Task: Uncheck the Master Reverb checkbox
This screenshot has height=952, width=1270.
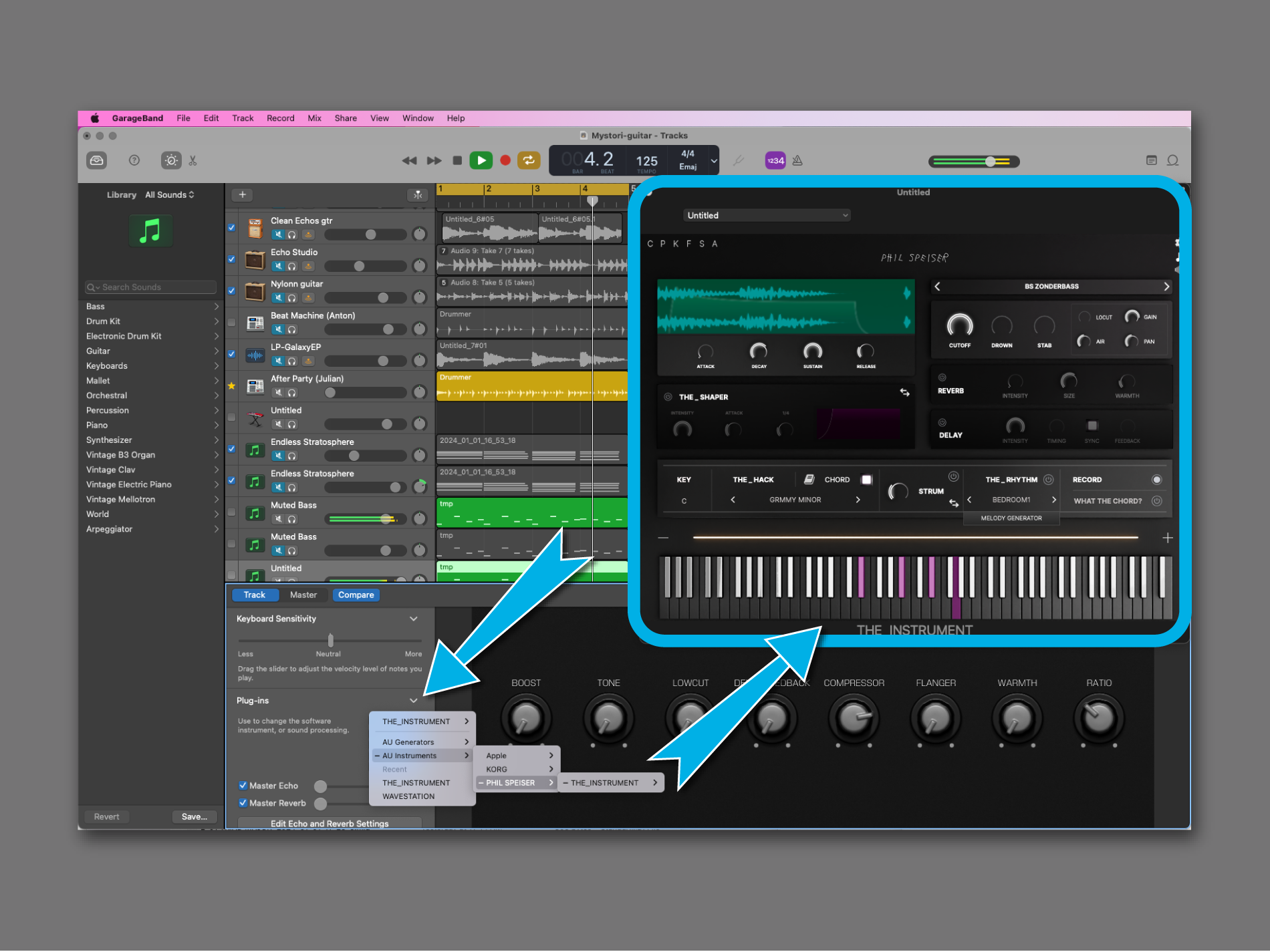Action: [243, 803]
